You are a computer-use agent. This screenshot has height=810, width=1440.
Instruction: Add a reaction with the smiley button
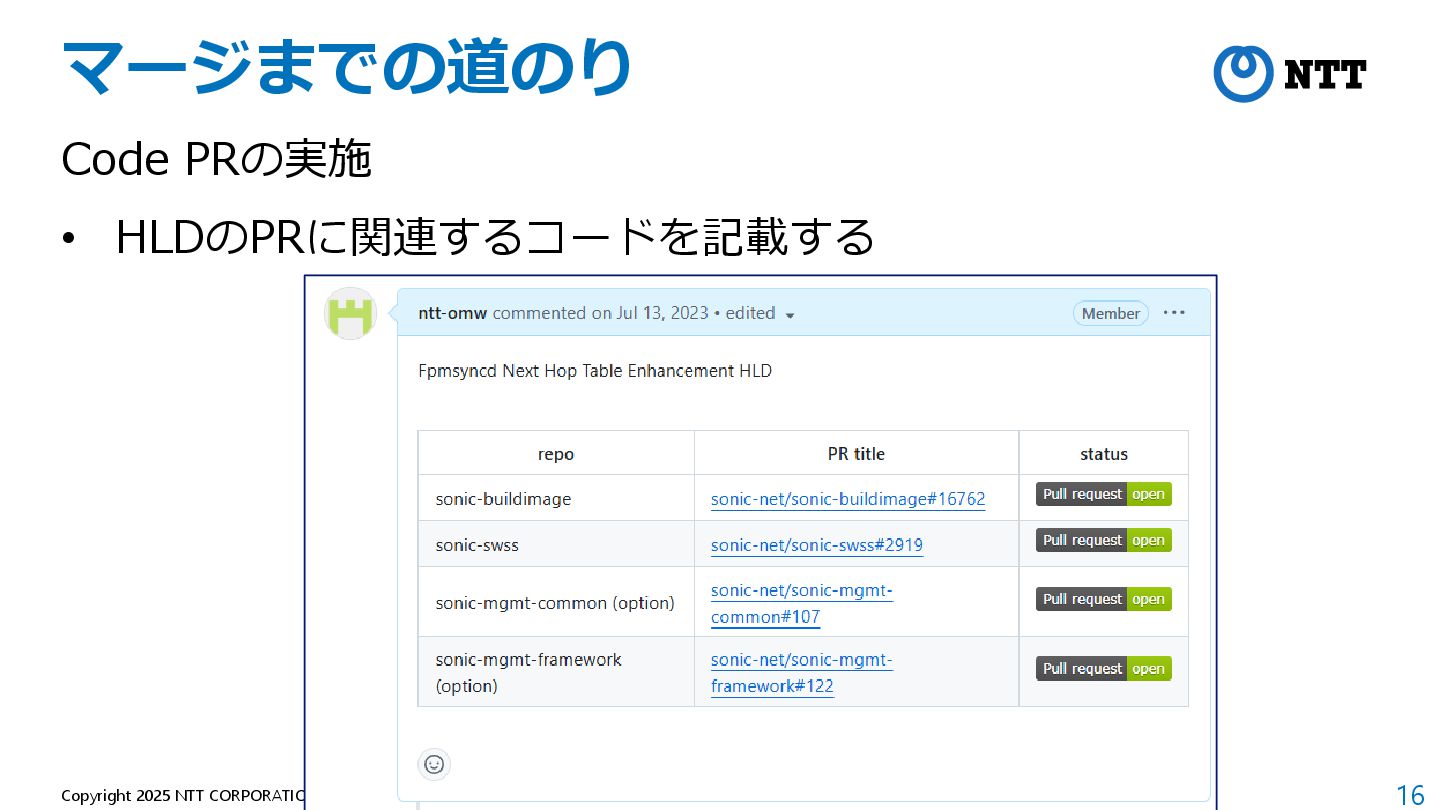[x=434, y=764]
